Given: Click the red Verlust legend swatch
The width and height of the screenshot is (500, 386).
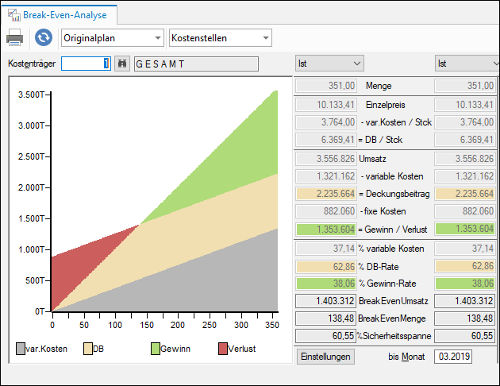Looking at the screenshot, I should point(223,349).
